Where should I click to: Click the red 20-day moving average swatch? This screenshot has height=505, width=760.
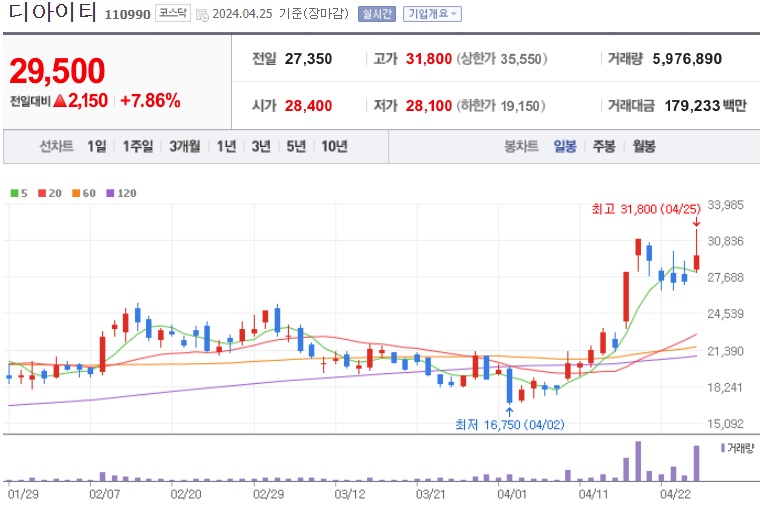[42, 193]
